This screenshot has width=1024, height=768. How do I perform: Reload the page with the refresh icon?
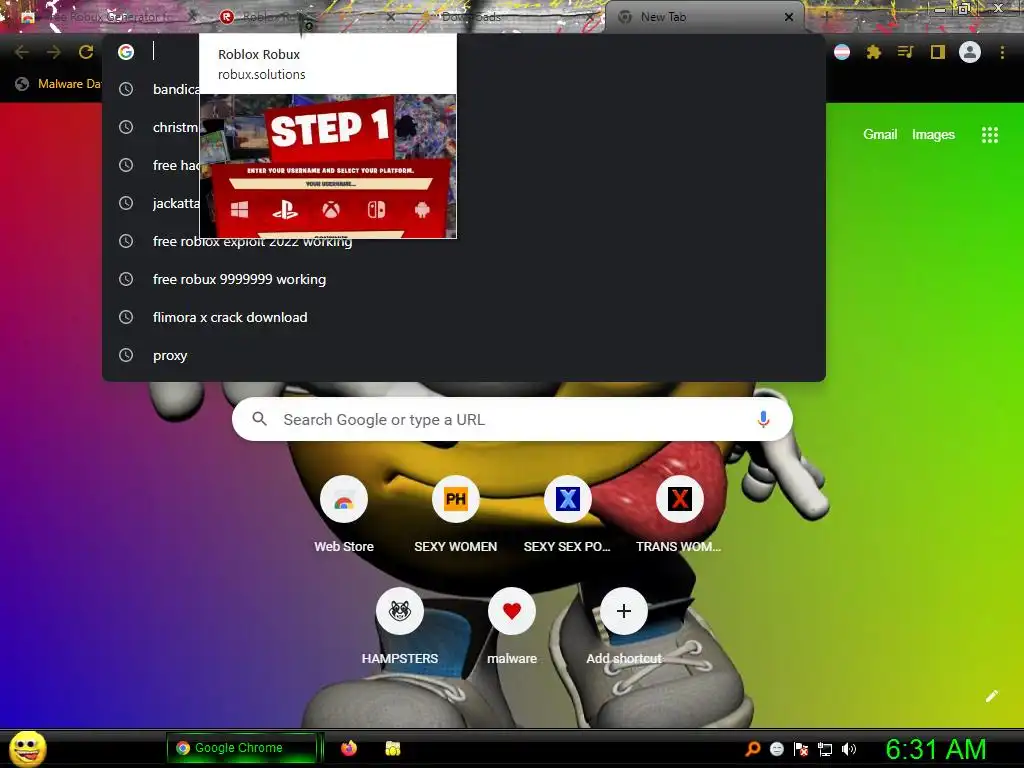(x=86, y=52)
